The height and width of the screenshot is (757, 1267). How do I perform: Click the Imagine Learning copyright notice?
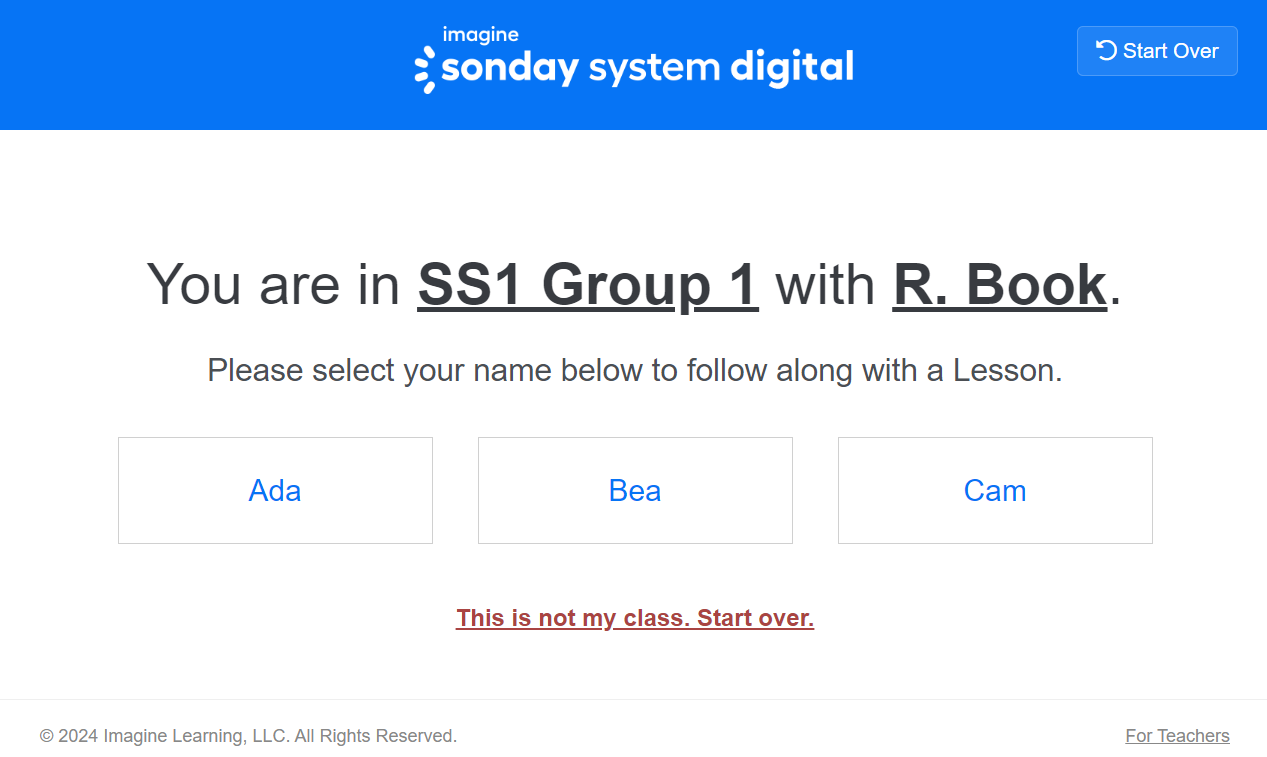(x=248, y=736)
